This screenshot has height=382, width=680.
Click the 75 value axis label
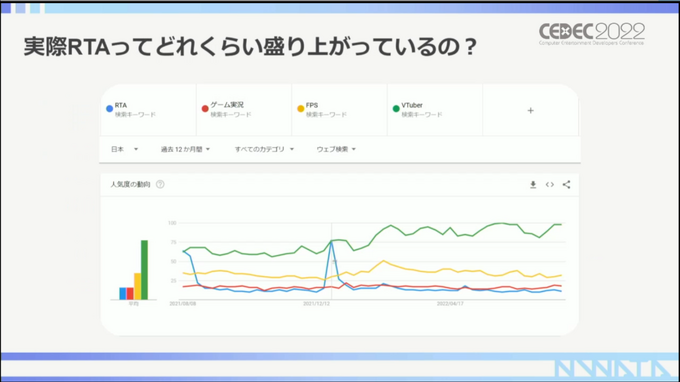coord(173,242)
